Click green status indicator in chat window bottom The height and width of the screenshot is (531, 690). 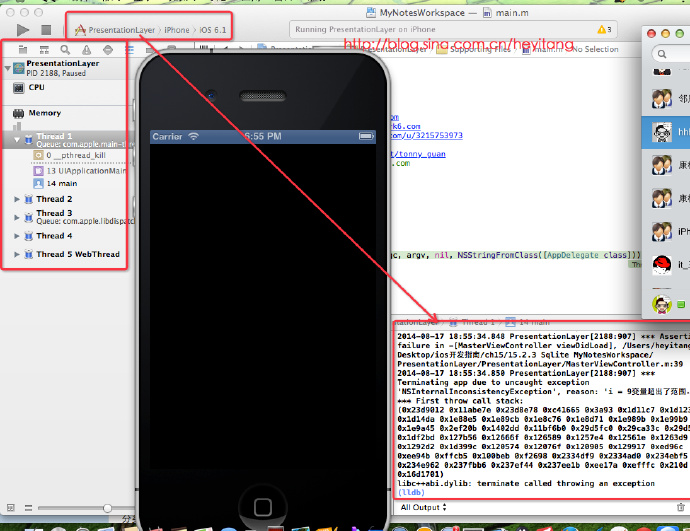tap(681, 304)
